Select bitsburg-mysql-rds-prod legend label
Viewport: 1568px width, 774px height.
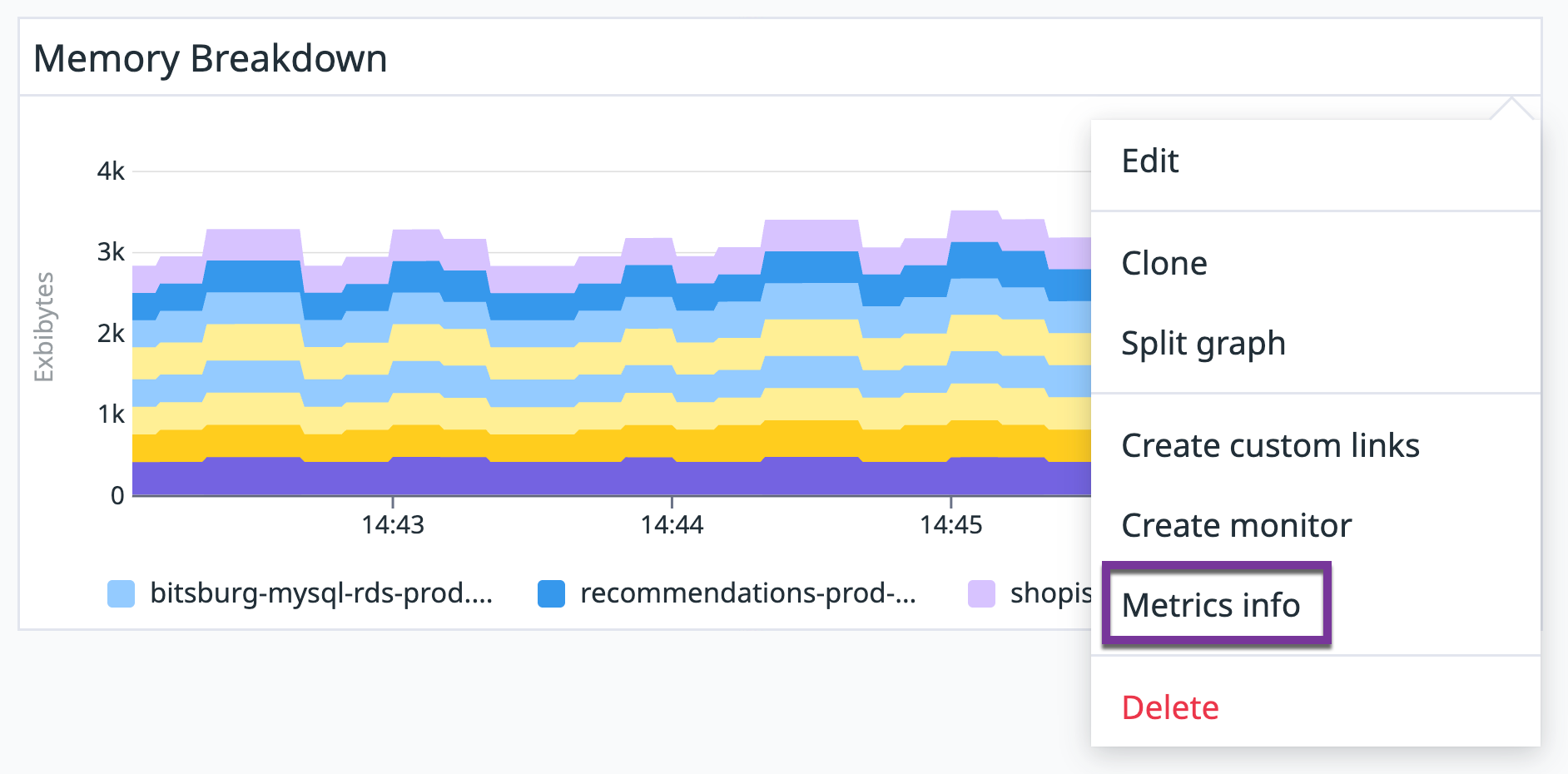[x=321, y=593]
